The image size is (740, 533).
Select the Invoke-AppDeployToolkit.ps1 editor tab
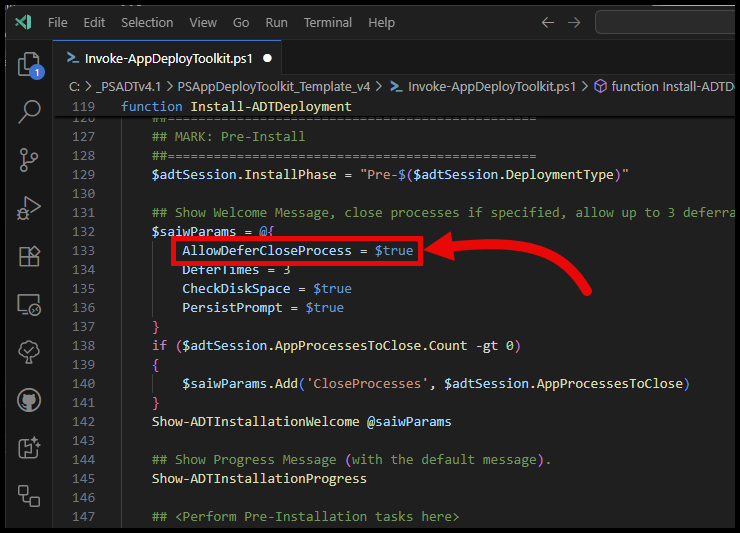[170, 58]
